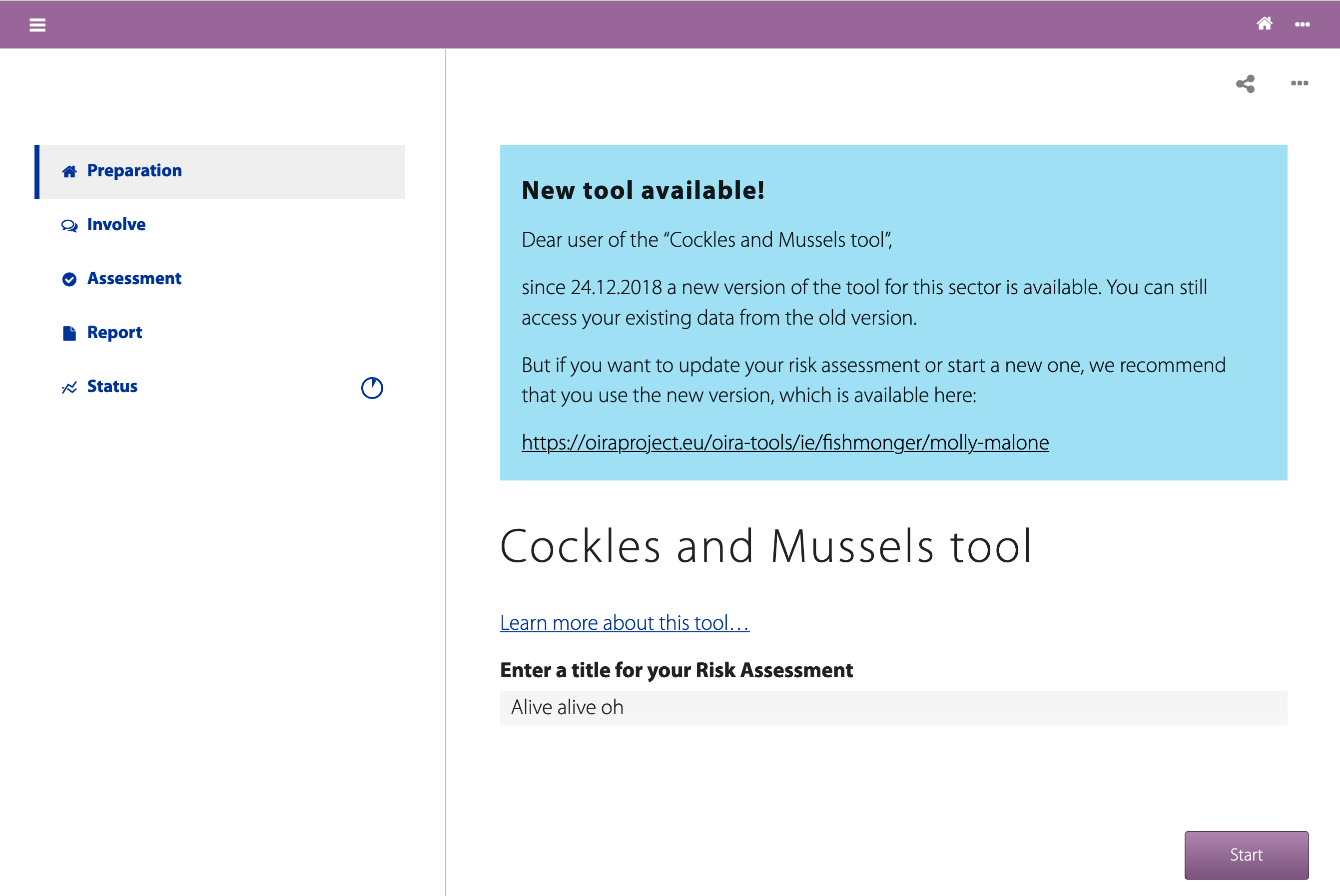Viewport: 1340px width, 896px height.
Task: Click the house icon beside Preparation
Action: point(69,171)
